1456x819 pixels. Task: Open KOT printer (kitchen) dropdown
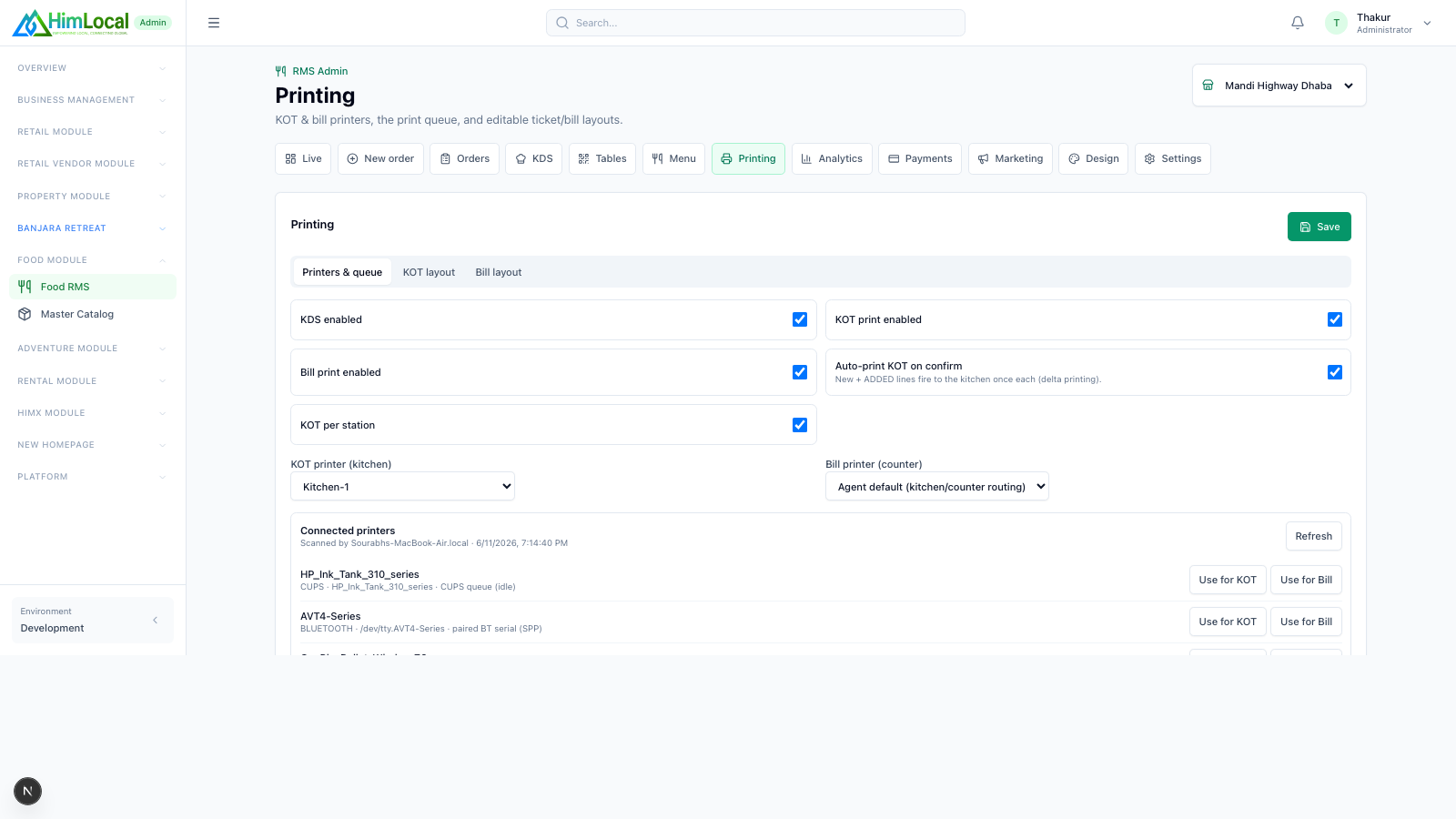point(403,487)
